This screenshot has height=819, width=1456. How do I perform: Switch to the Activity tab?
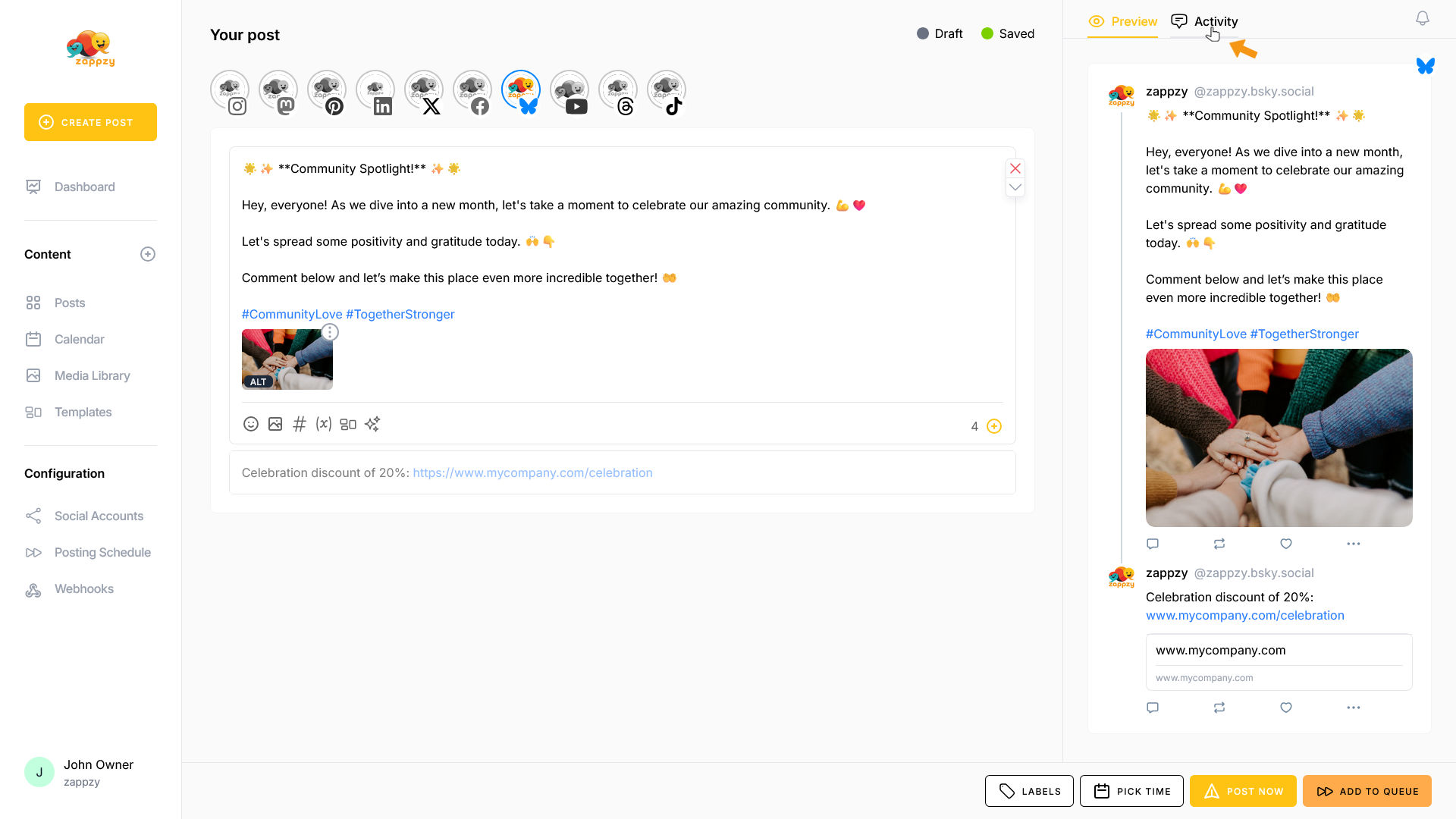click(x=1204, y=22)
